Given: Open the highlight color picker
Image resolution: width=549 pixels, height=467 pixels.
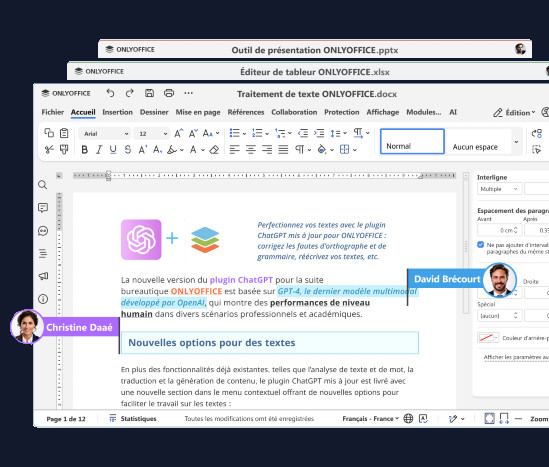Looking at the screenshot, I should pyautogui.click(x=175, y=150).
